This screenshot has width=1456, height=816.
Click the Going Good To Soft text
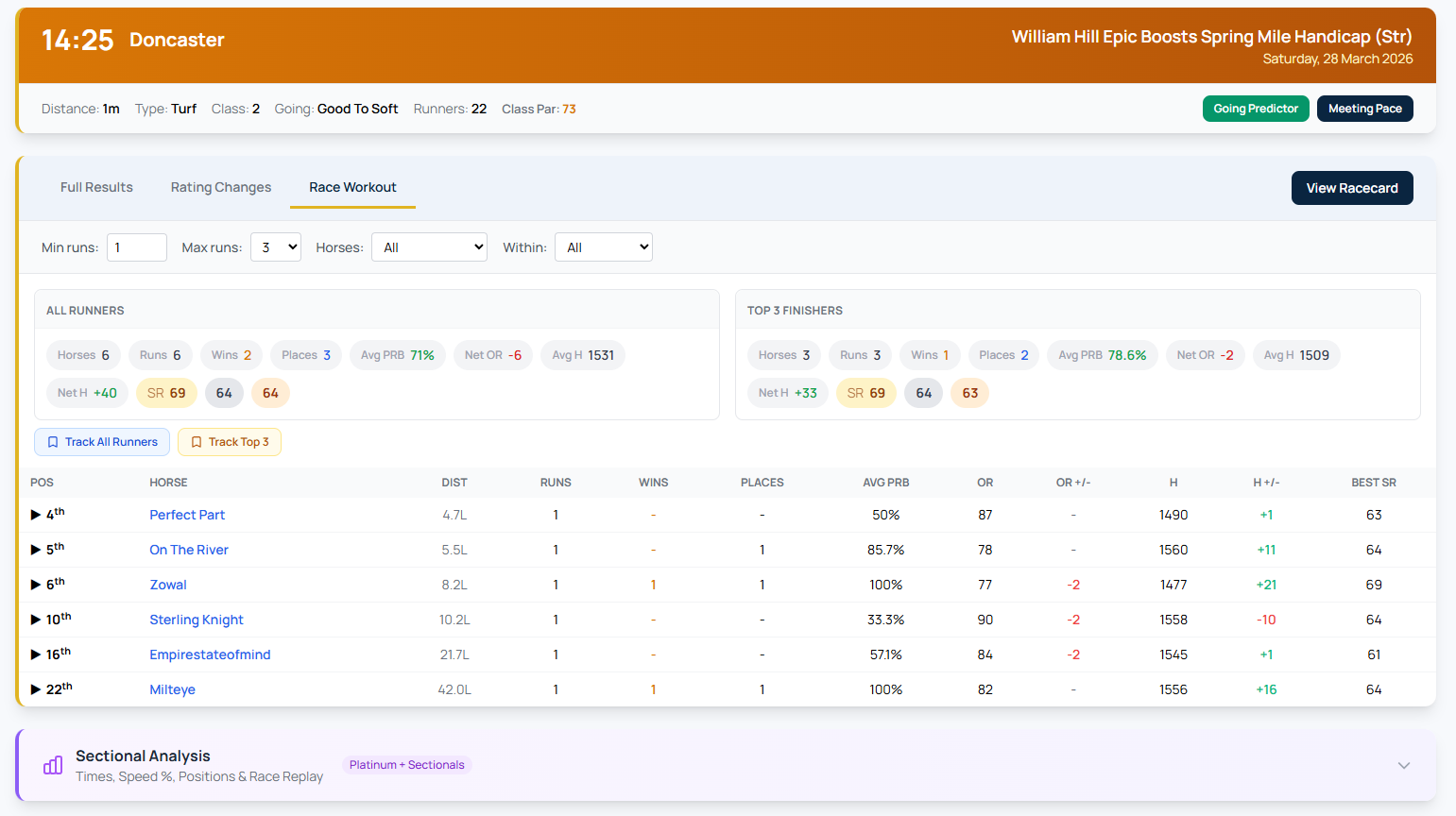357,109
